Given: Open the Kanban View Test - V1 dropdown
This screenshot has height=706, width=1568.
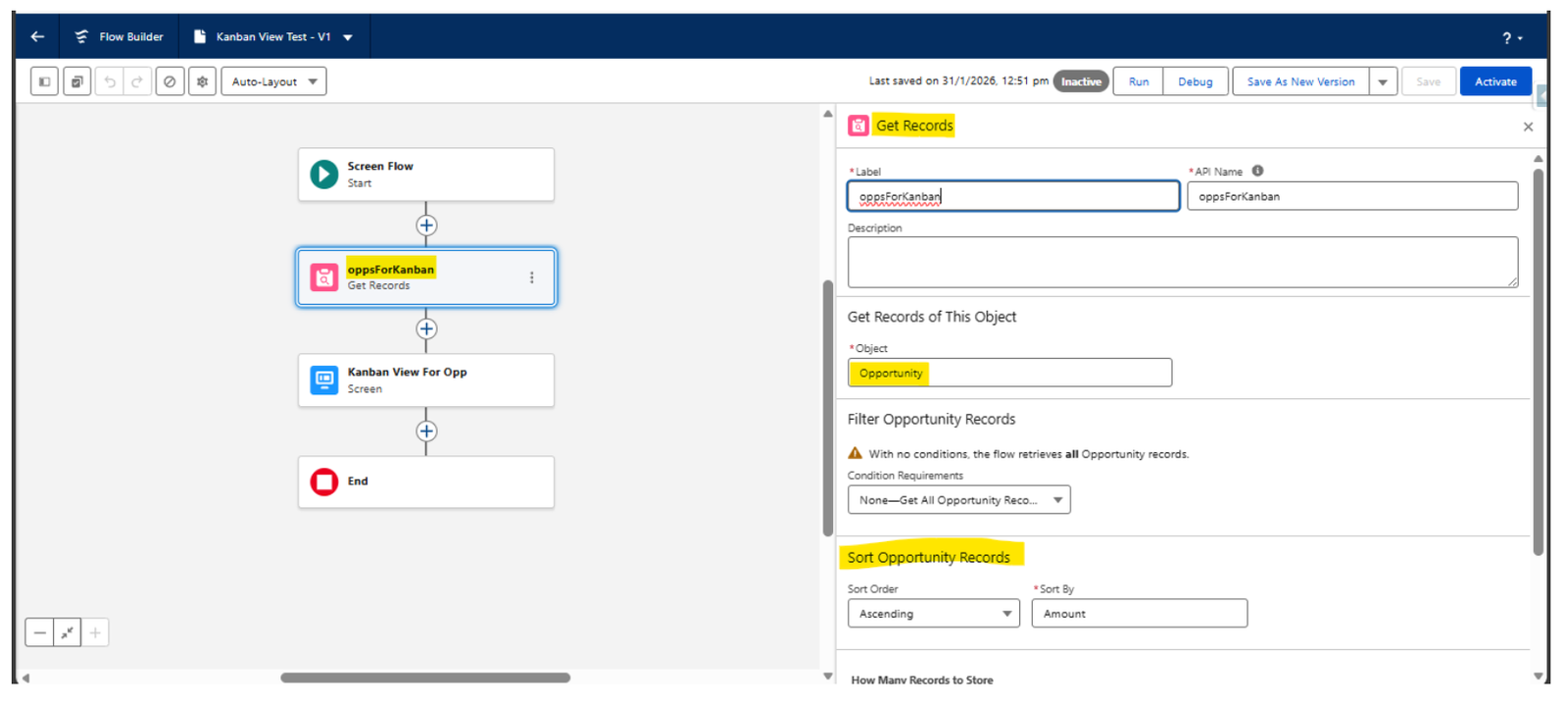Looking at the screenshot, I should [348, 37].
